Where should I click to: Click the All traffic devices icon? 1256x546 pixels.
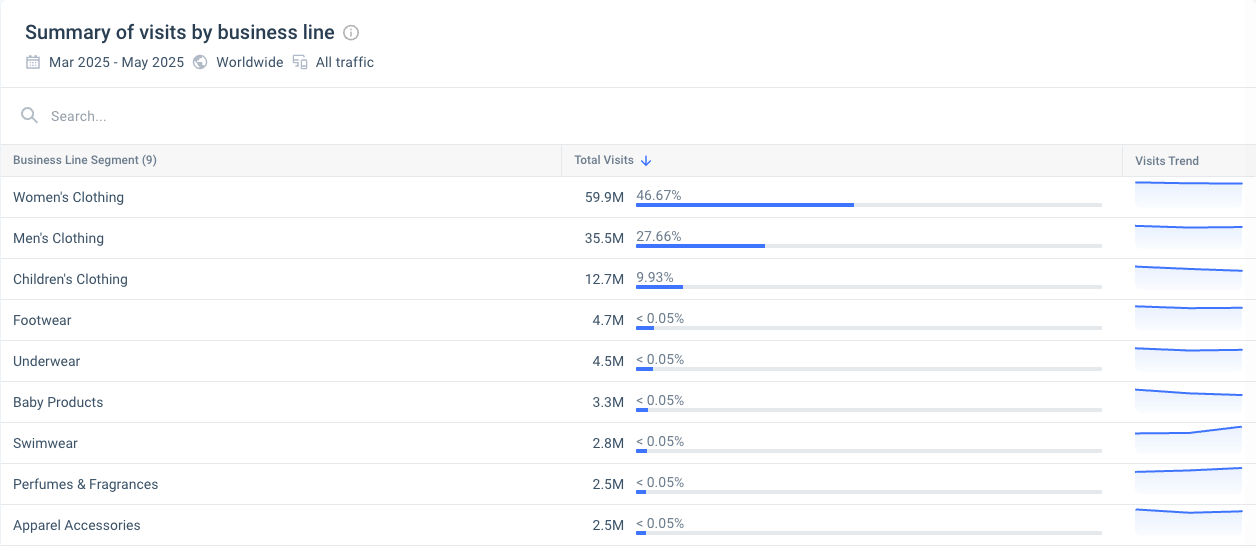(x=300, y=62)
